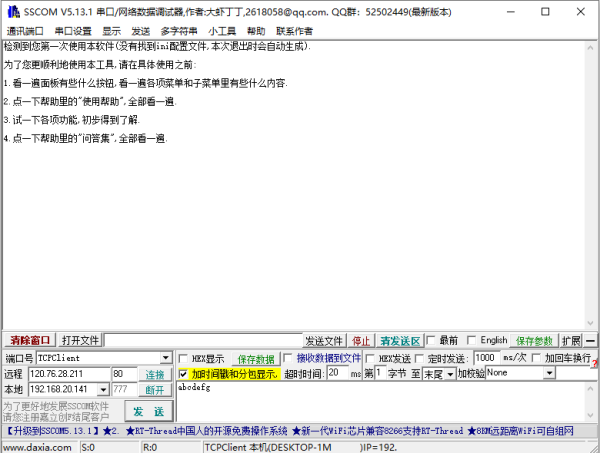Screen dimensions: 600x453
Task: Enable the 加回车换行 checkbox
Action: coord(536,358)
